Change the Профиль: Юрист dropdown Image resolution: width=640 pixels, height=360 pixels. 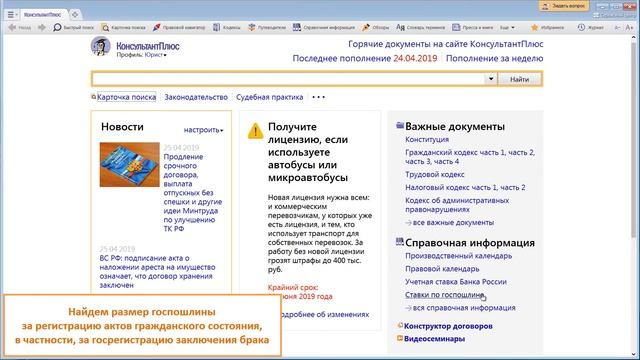click(x=142, y=55)
